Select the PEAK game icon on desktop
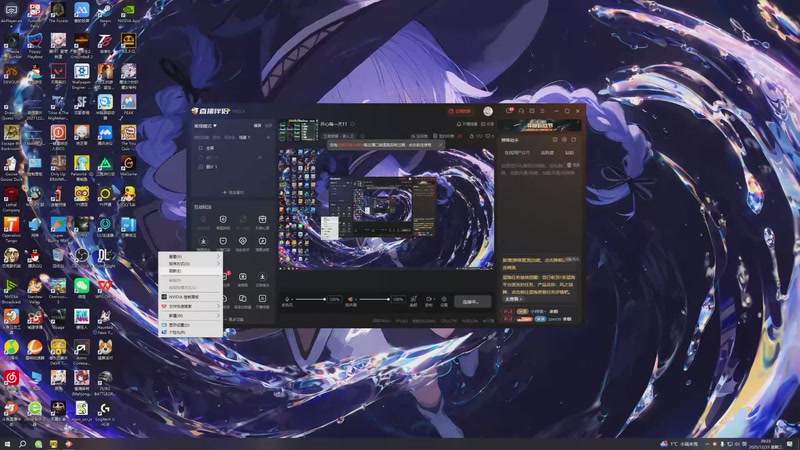The width and height of the screenshot is (800, 450). point(129,105)
